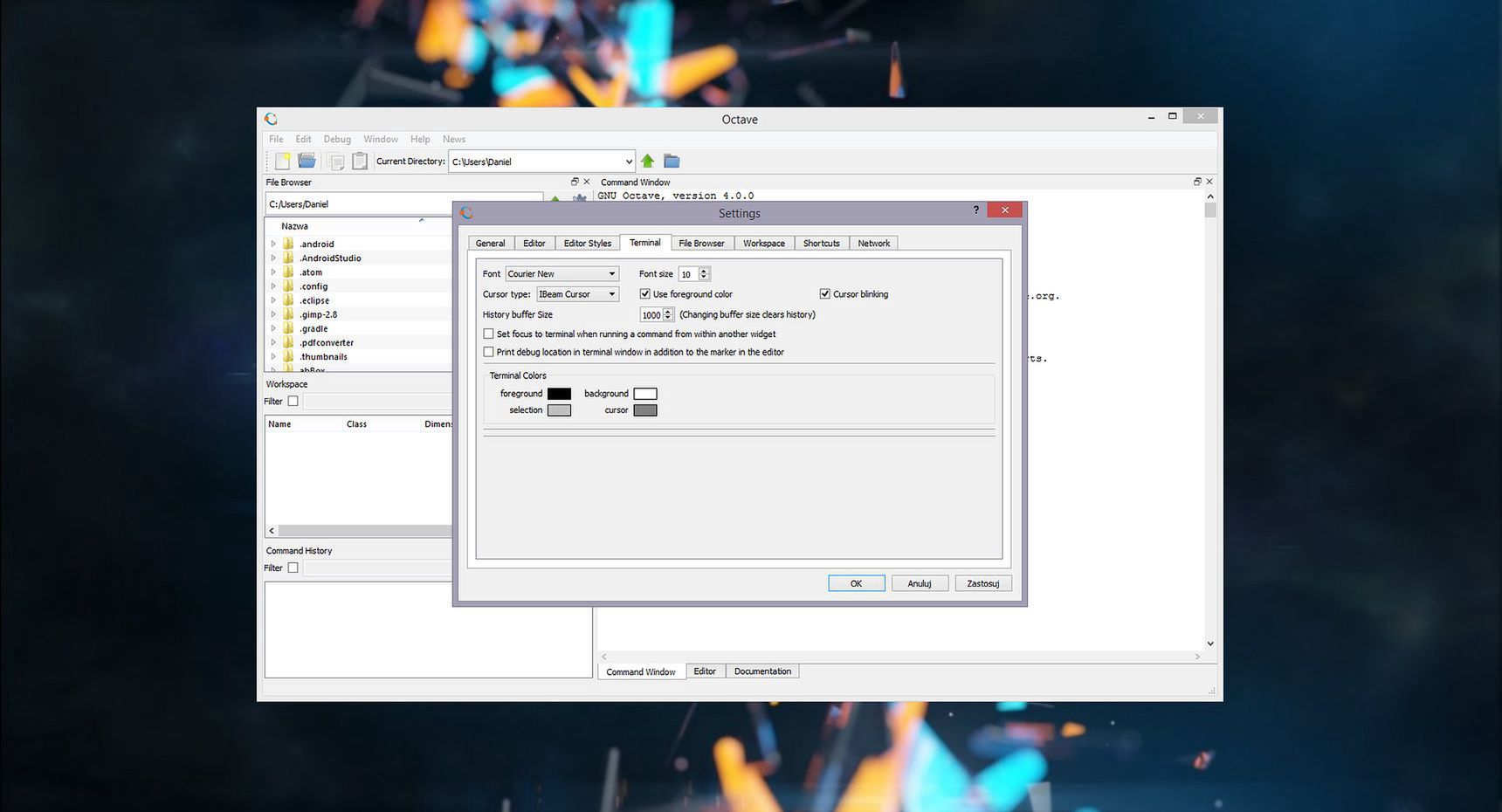Open the Cursor type dropdown
Viewport: 1502px width, 812px height.
[577, 294]
